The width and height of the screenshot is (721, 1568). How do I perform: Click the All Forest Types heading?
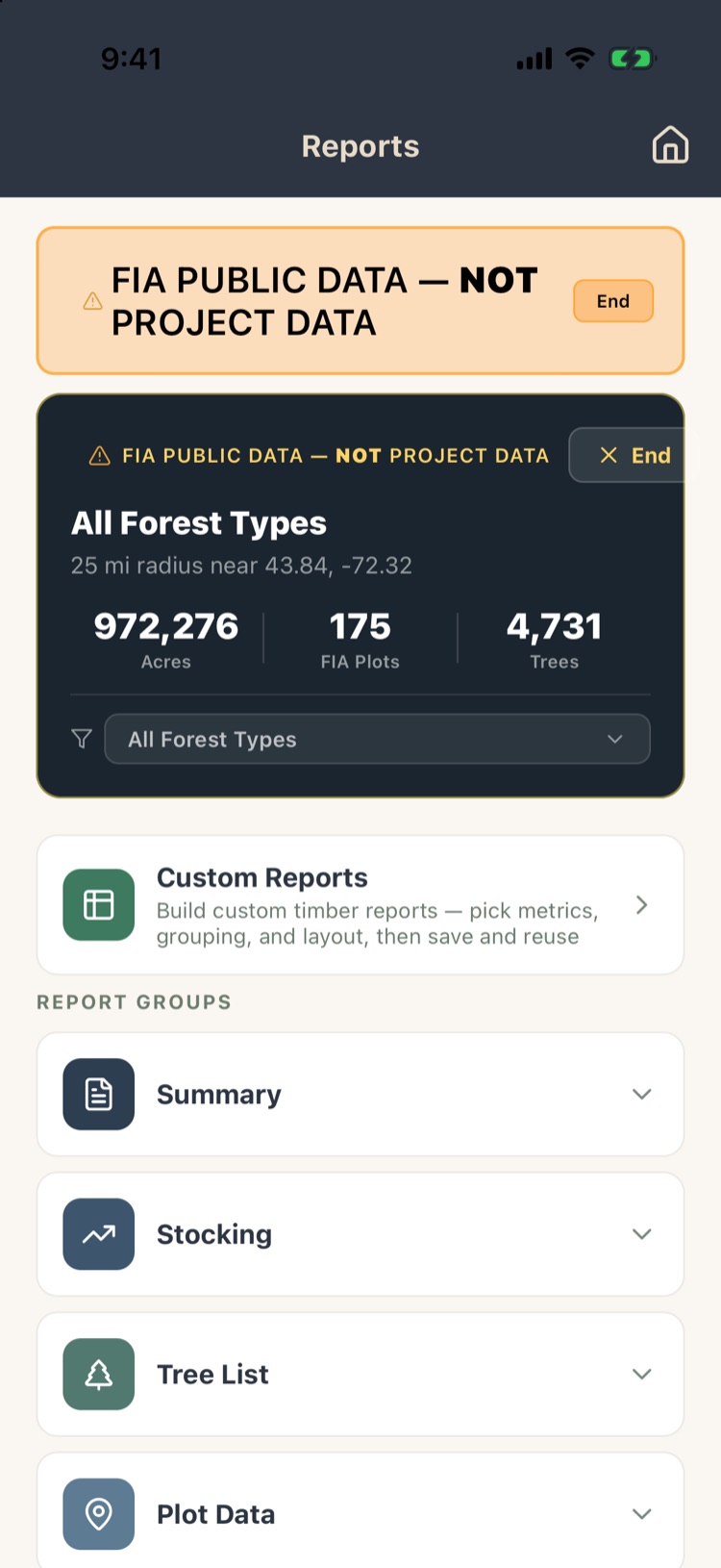point(199,523)
